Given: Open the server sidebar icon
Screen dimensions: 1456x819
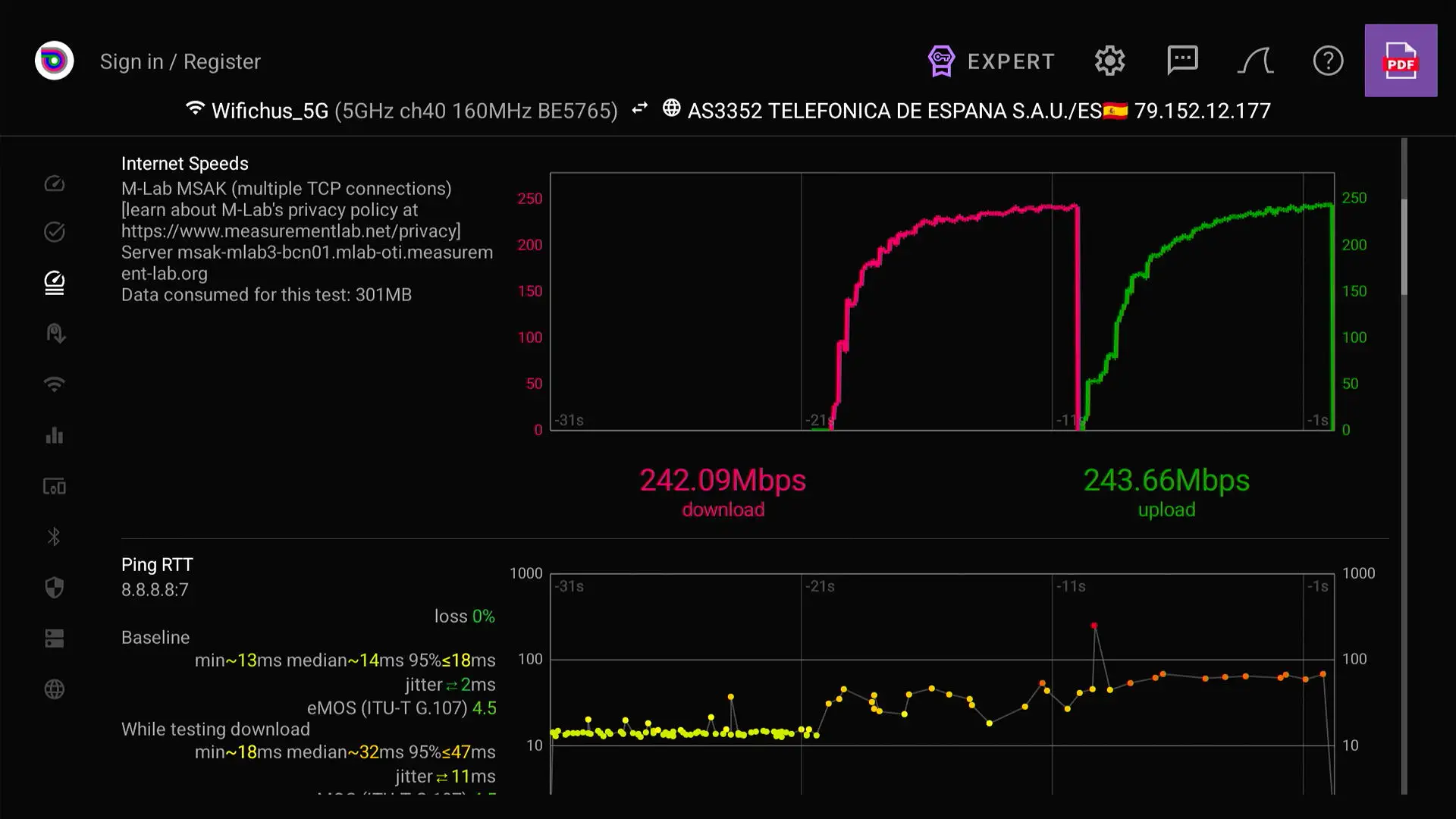Looking at the screenshot, I should pyautogui.click(x=55, y=639).
